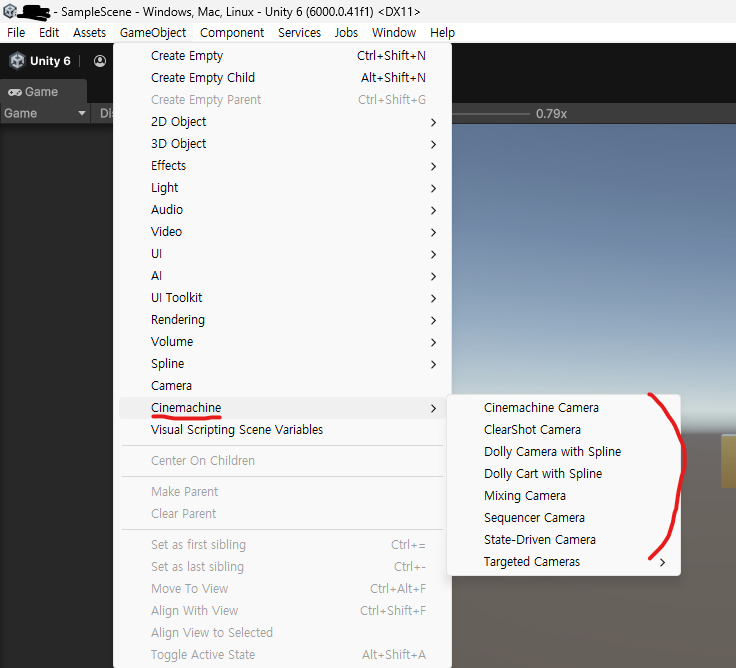Create a State-Driven Camera
The height and width of the screenshot is (668, 736).
click(x=564, y=540)
